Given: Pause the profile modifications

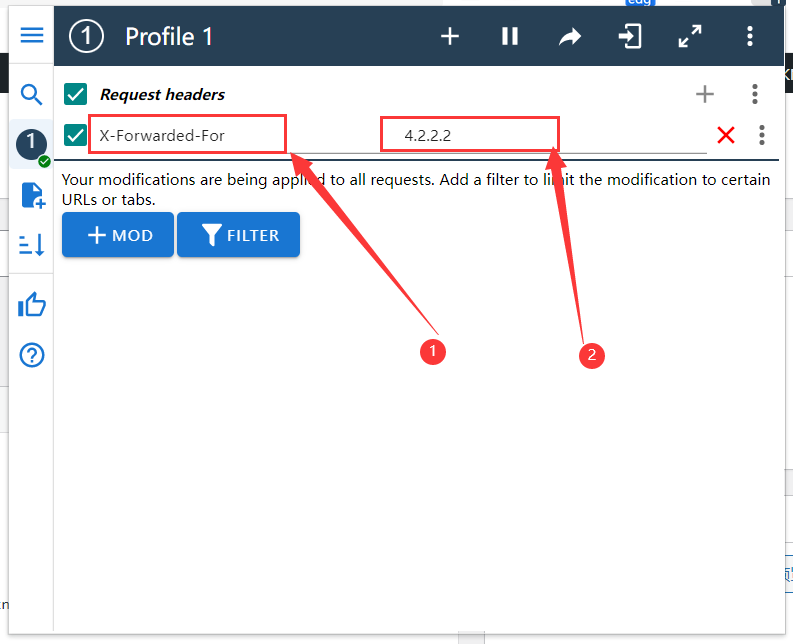Looking at the screenshot, I should coord(510,37).
